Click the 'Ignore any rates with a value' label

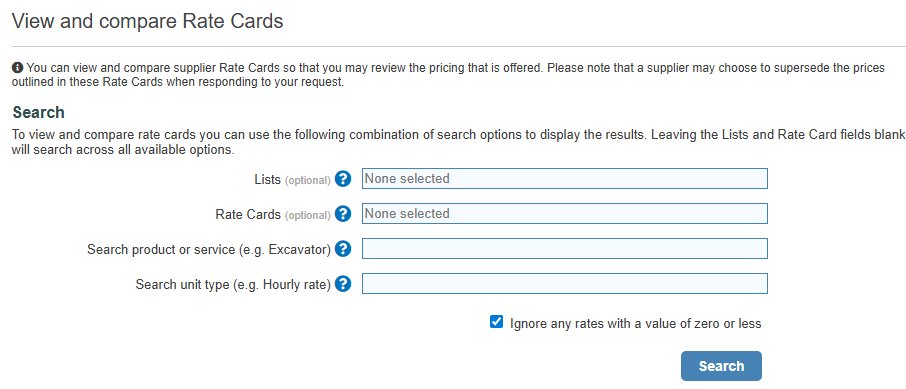(636, 324)
